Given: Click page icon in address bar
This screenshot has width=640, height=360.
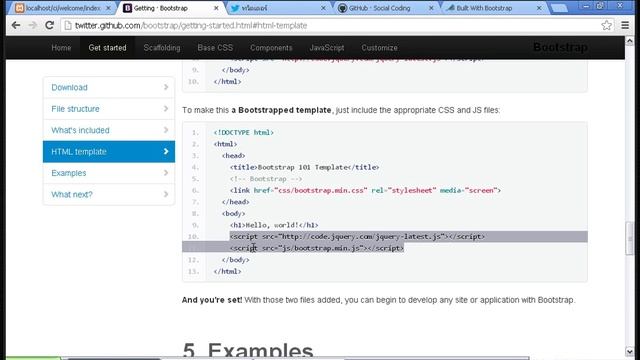Looking at the screenshot, I should click(x=68, y=25).
